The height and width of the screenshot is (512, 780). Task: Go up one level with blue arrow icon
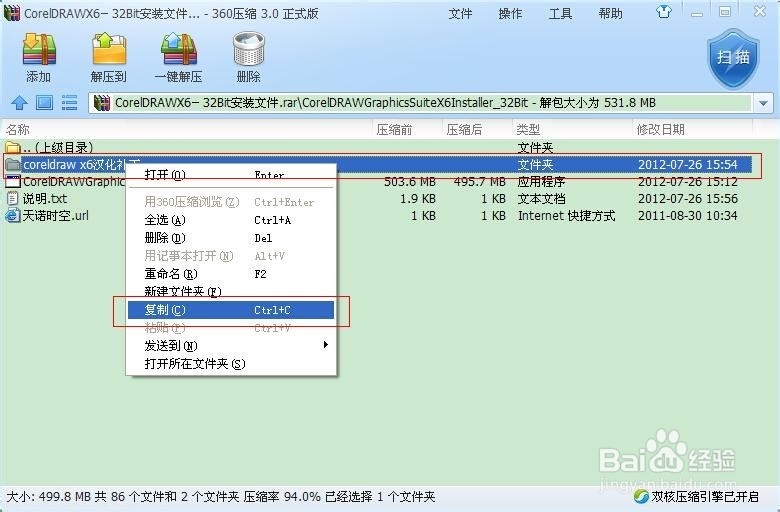19,103
